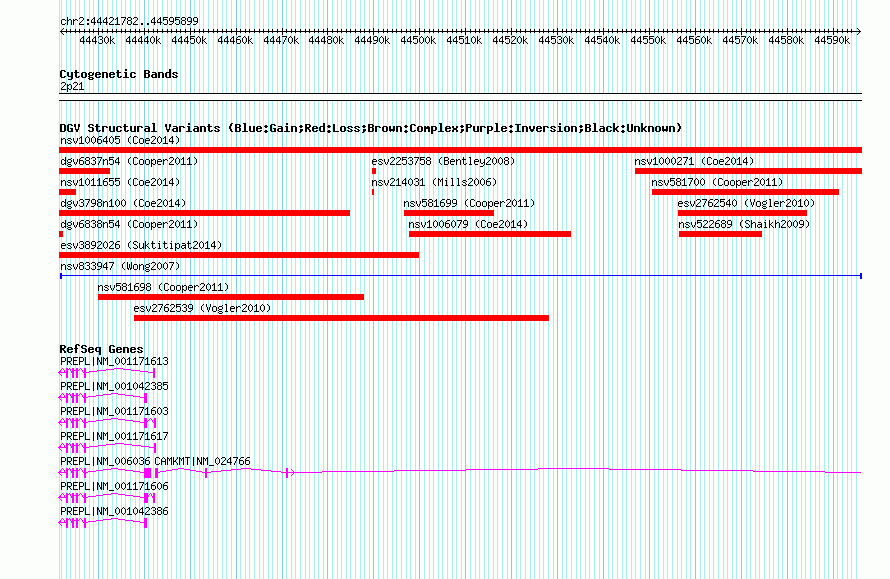Open PREPL|NM_001171617 gene label

click(x=114, y=437)
